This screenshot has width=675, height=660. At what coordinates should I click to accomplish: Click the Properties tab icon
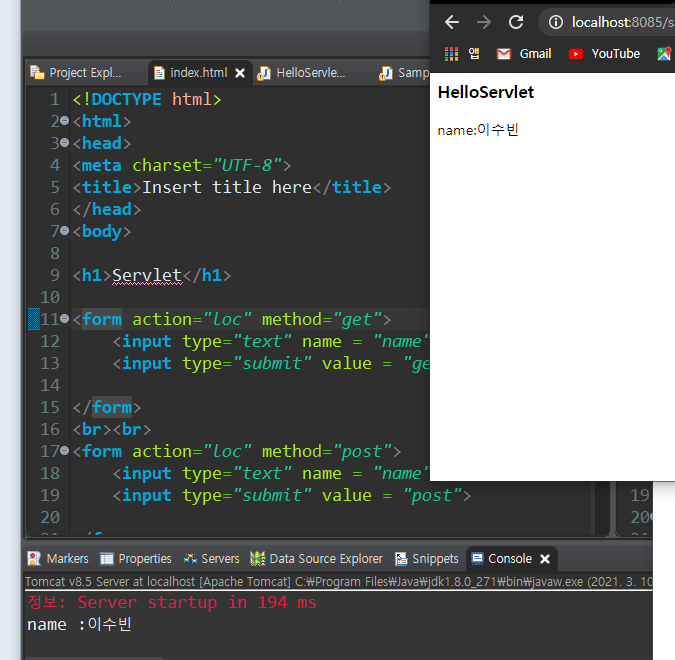[106, 559]
